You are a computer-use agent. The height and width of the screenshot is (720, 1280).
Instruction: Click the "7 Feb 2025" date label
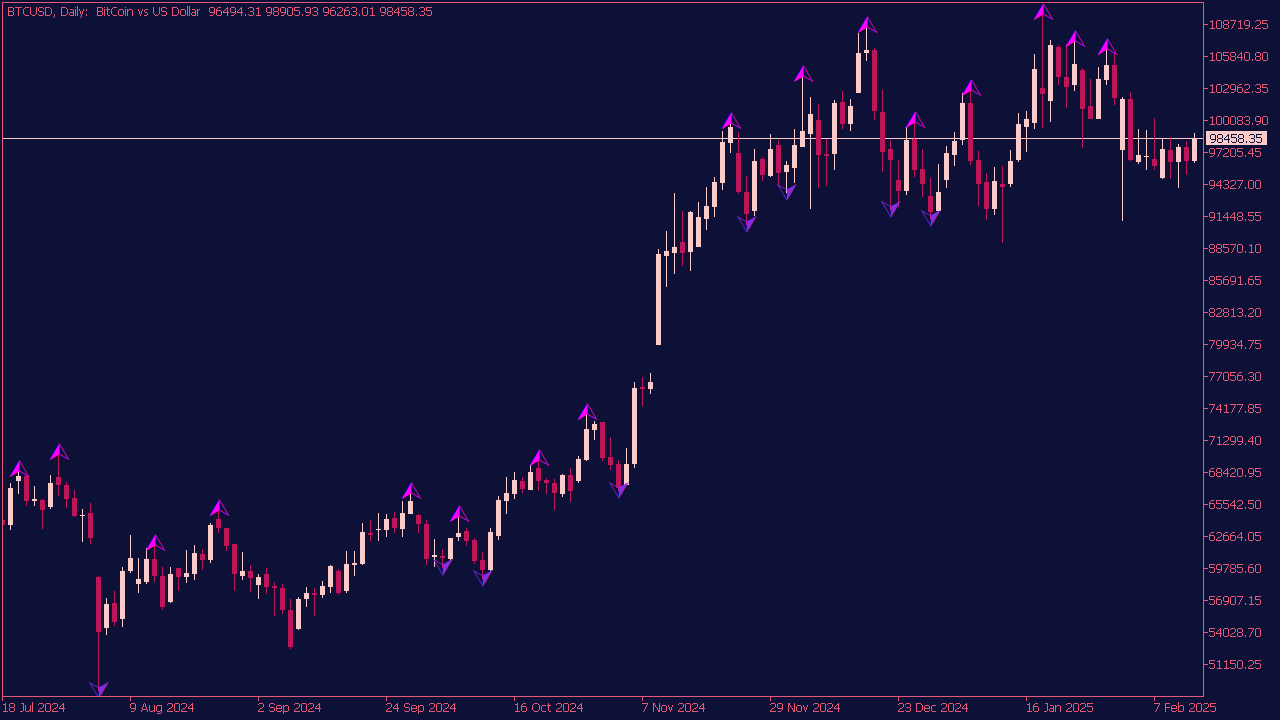click(x=1185, y=707)
